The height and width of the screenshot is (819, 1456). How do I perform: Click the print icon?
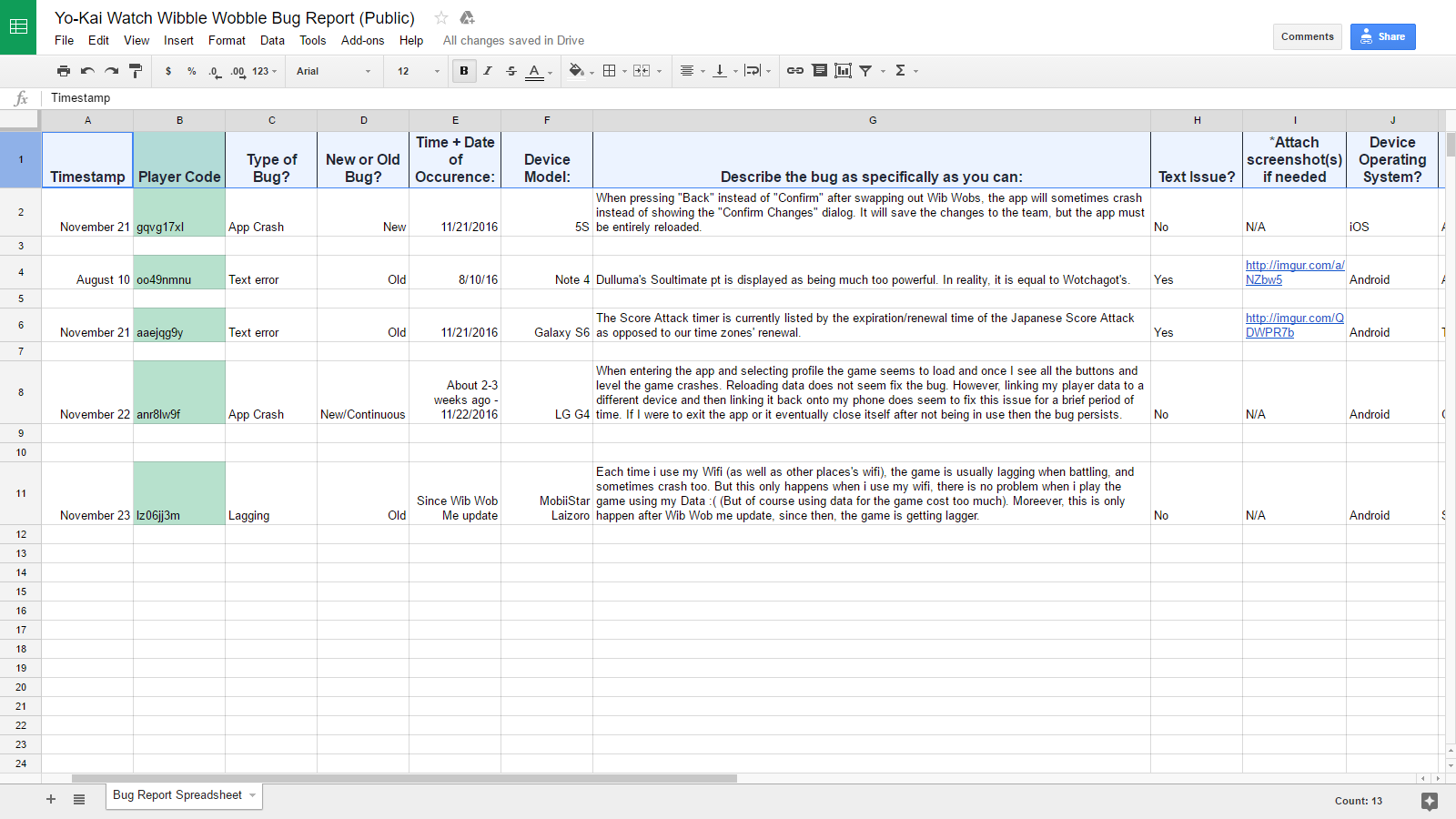pyautogui.click(x=63, y=71)
